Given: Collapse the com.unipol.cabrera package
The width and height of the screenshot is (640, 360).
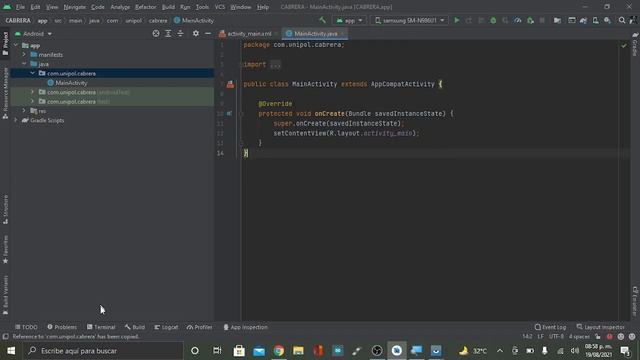Looking at the screenshot, I should [32, 73].
